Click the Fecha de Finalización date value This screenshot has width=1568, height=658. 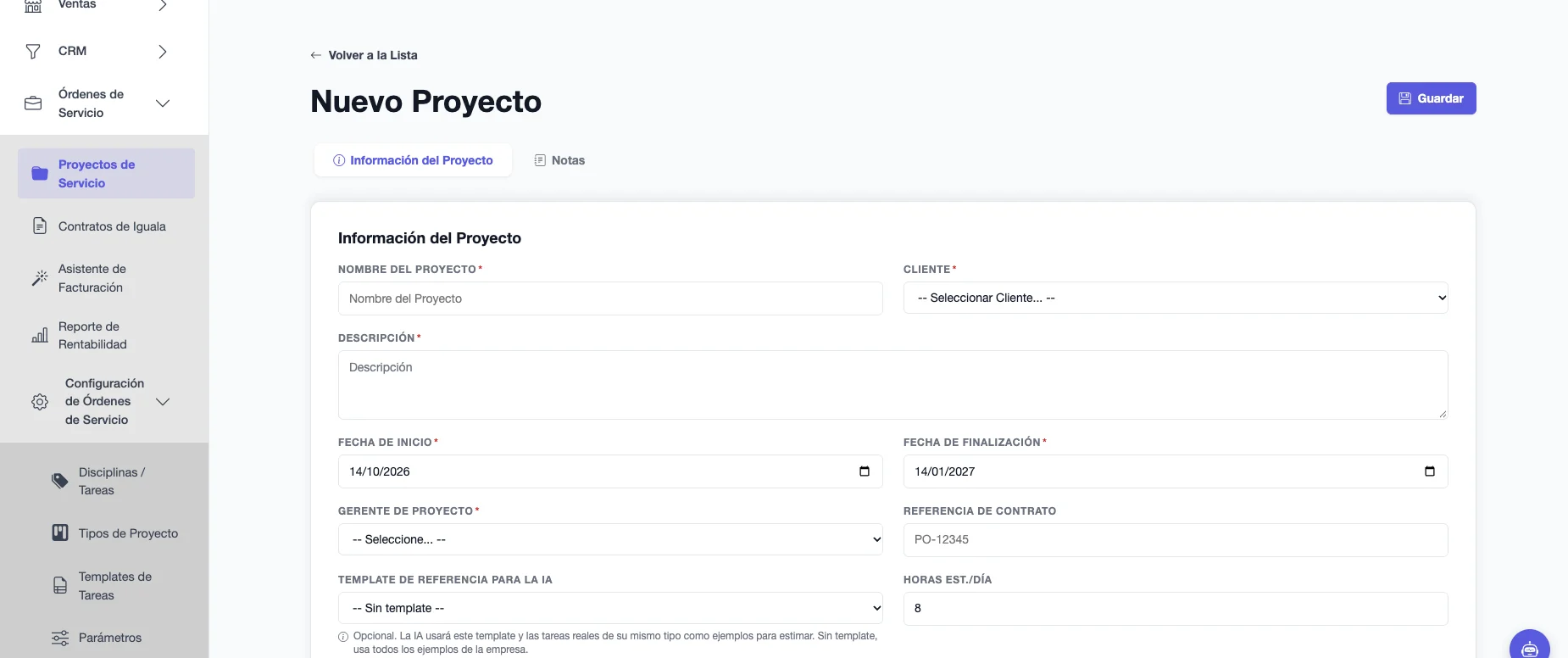(945, 471)
